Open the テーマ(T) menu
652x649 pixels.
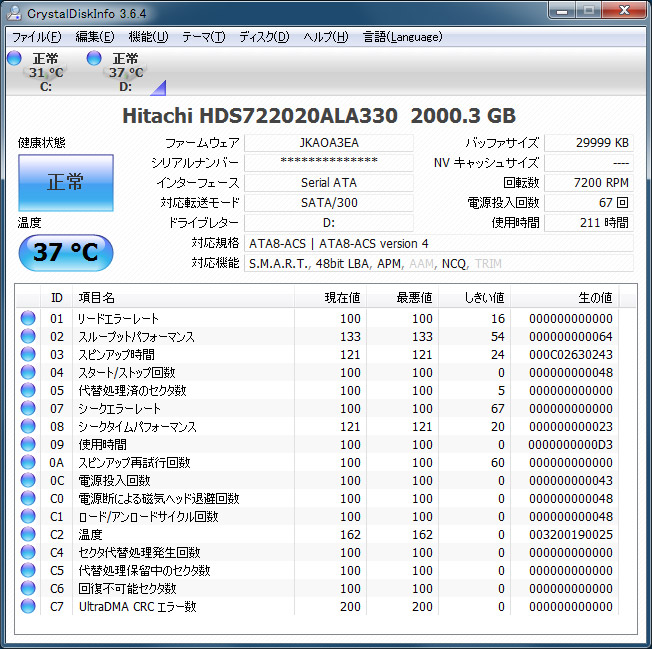tap(203, 37)
